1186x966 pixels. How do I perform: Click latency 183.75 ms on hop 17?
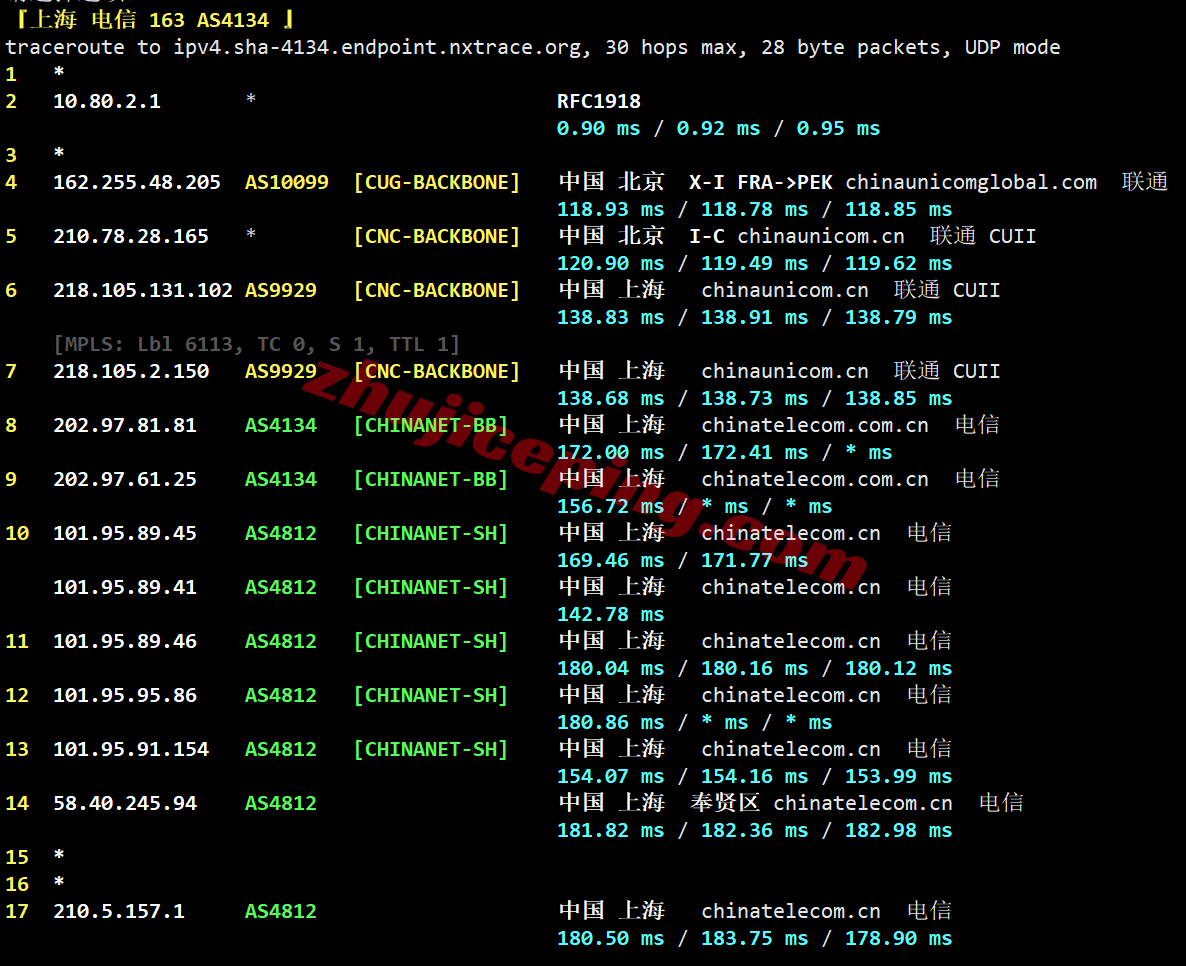click(754, 939)
